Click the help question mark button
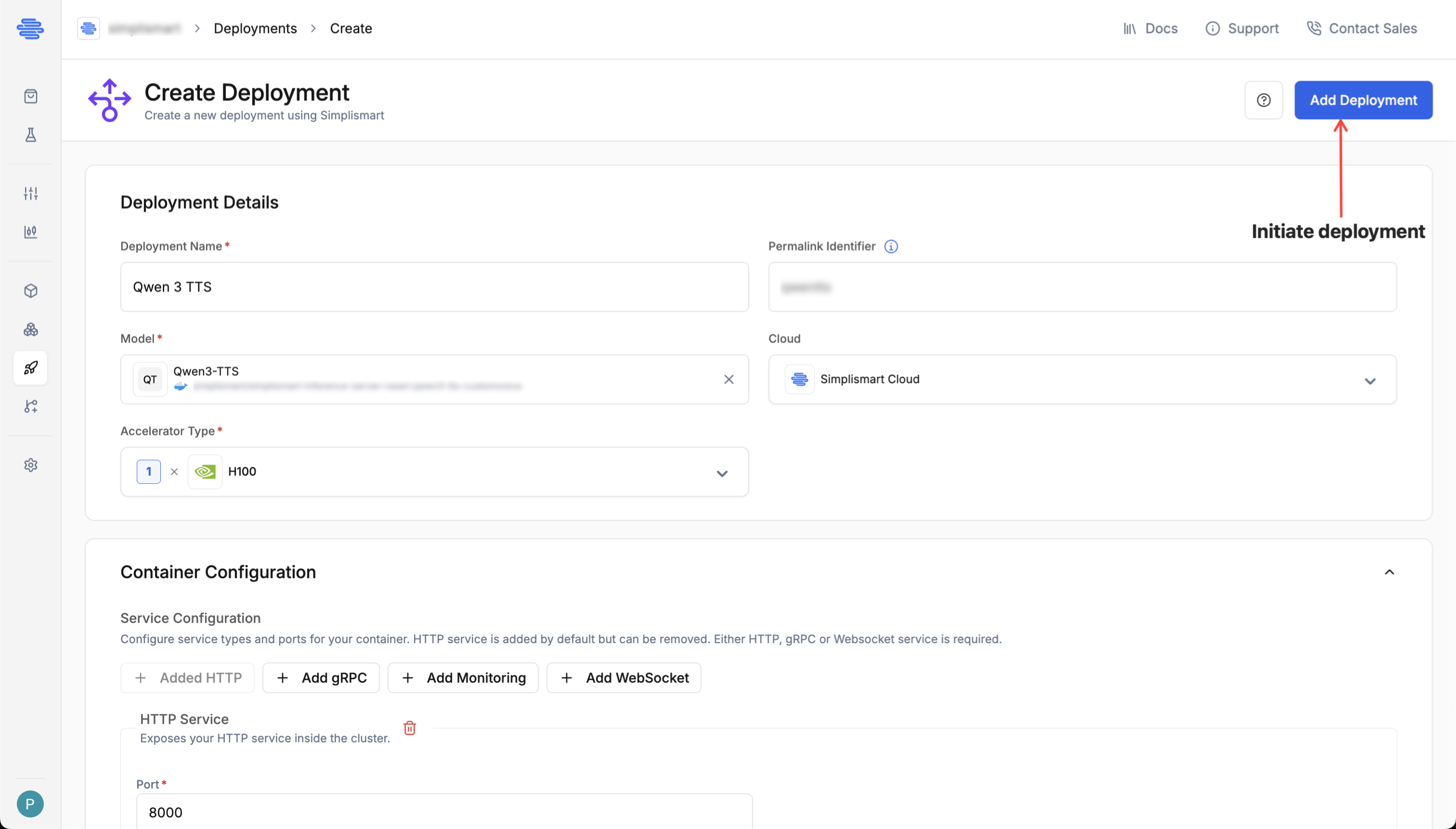The image size is (1456, 829). (1263, 100)
